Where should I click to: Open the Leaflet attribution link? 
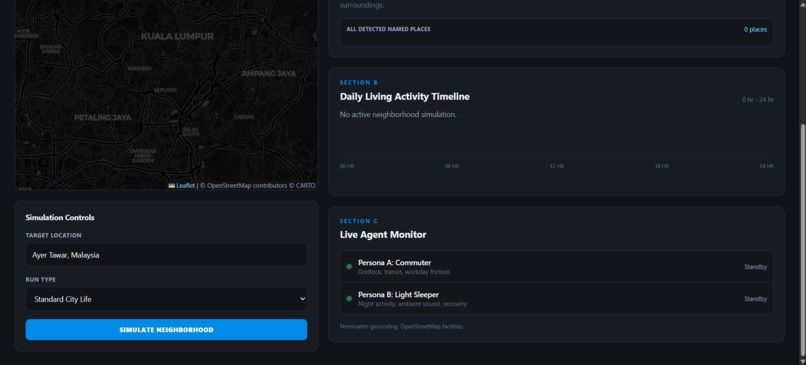[x=186, y=186]
